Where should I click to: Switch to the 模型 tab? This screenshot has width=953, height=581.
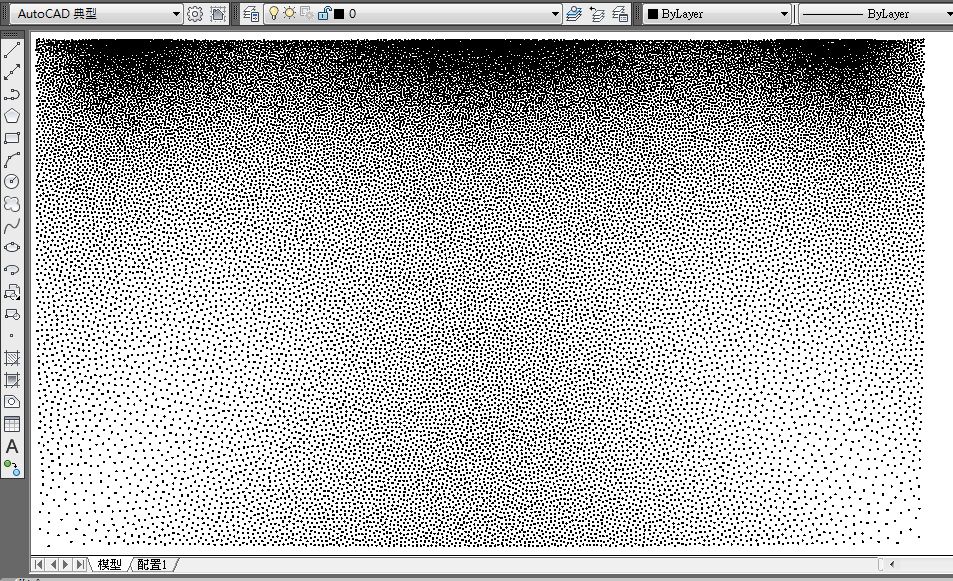pos(109,565)
